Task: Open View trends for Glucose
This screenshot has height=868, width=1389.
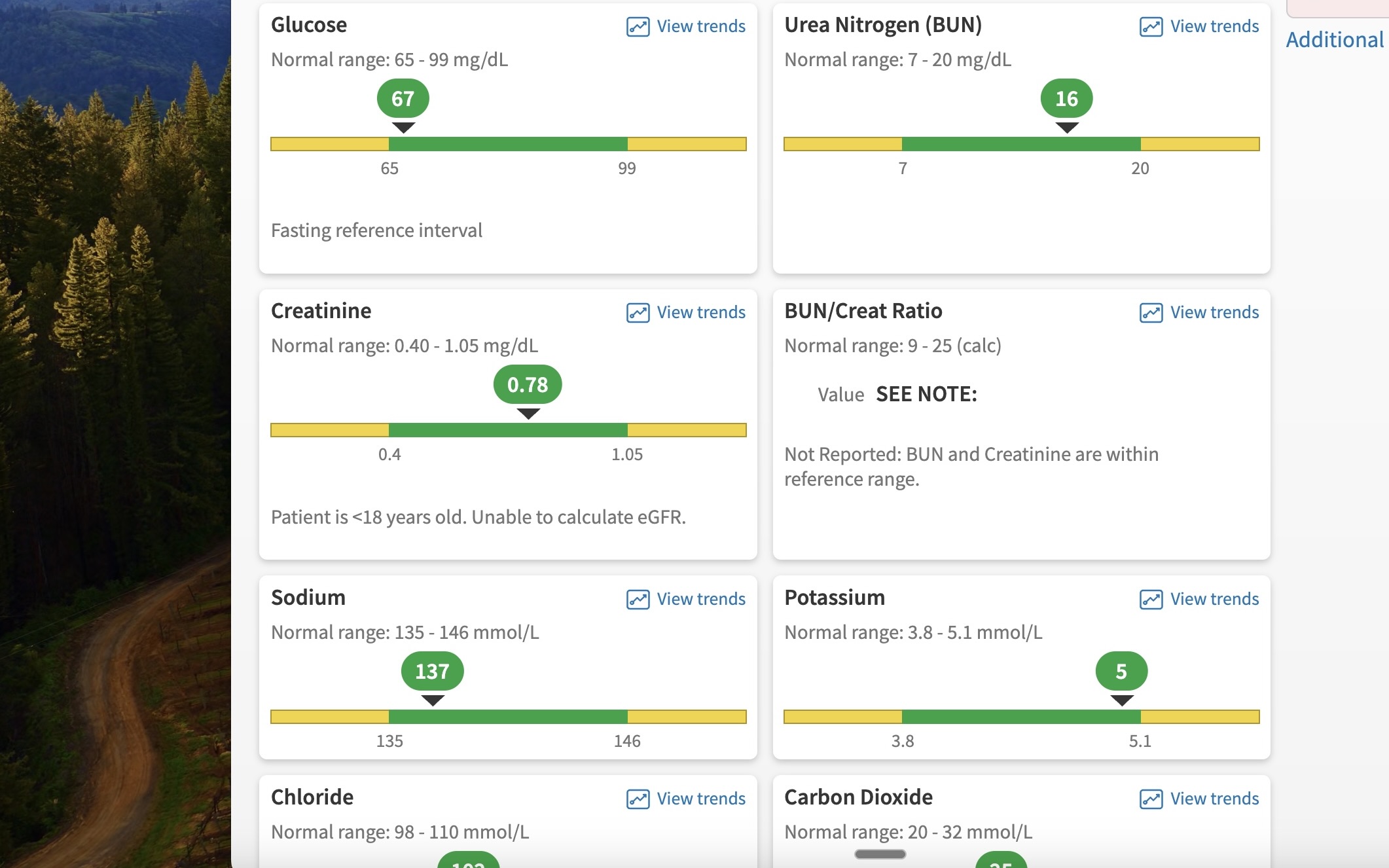Action: (700, 27)
